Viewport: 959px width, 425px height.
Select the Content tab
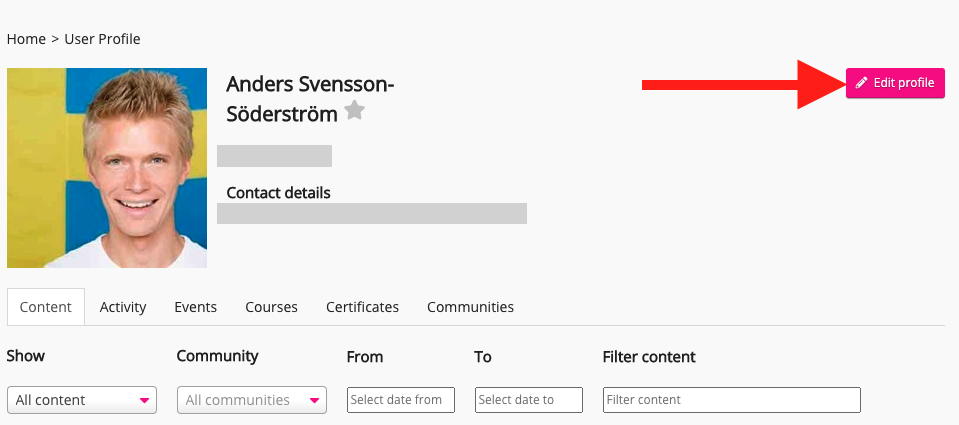tap(46, 307)
